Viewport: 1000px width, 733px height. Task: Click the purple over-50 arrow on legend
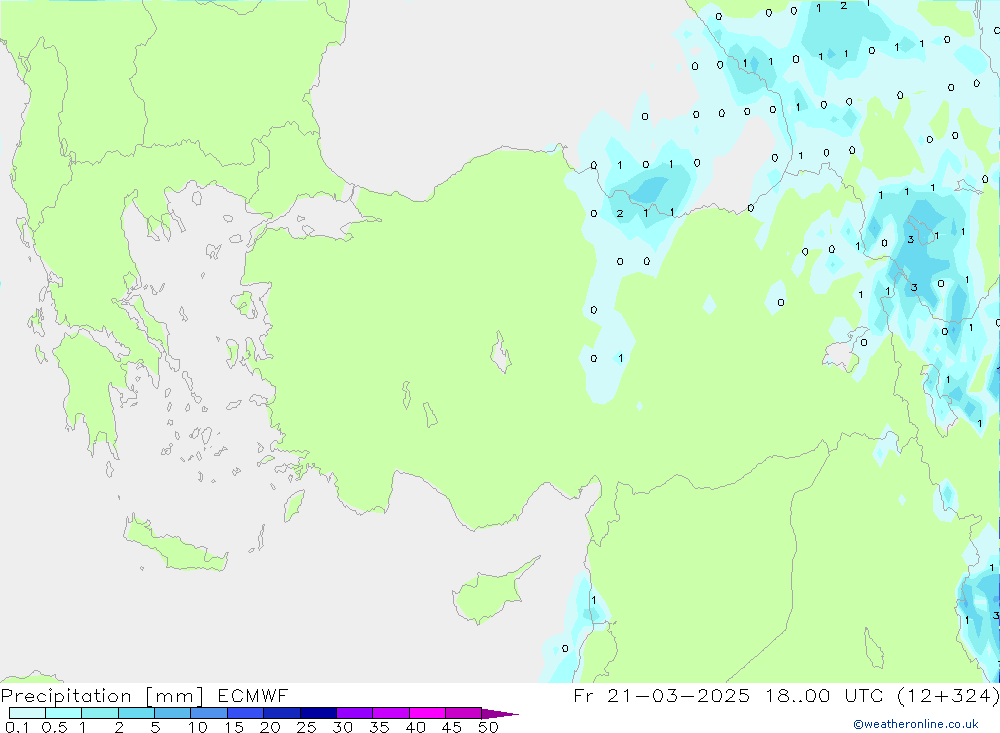coord(499,713)
